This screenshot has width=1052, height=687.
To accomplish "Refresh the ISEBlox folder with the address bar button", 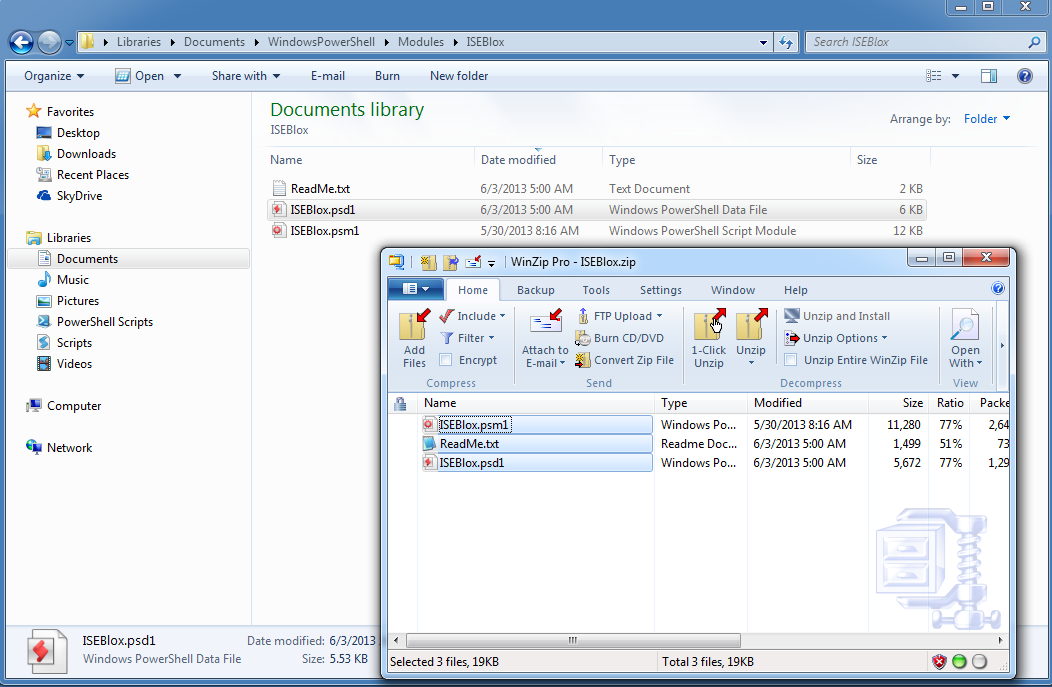I will click(786, 42).
